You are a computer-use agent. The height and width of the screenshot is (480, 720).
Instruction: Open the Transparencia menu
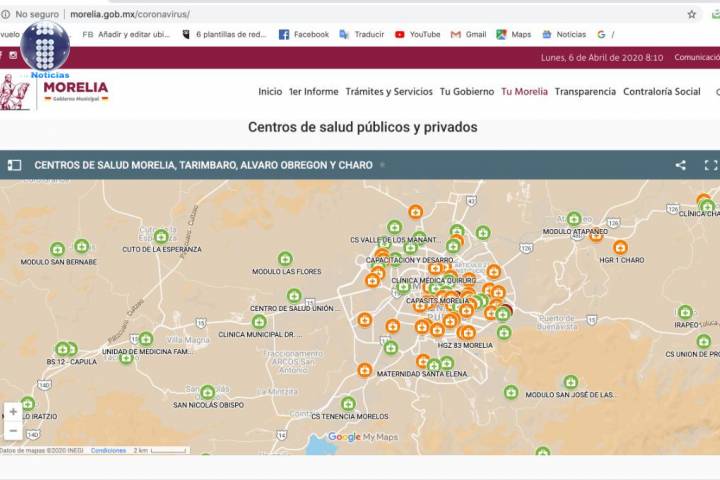[585, 91]
